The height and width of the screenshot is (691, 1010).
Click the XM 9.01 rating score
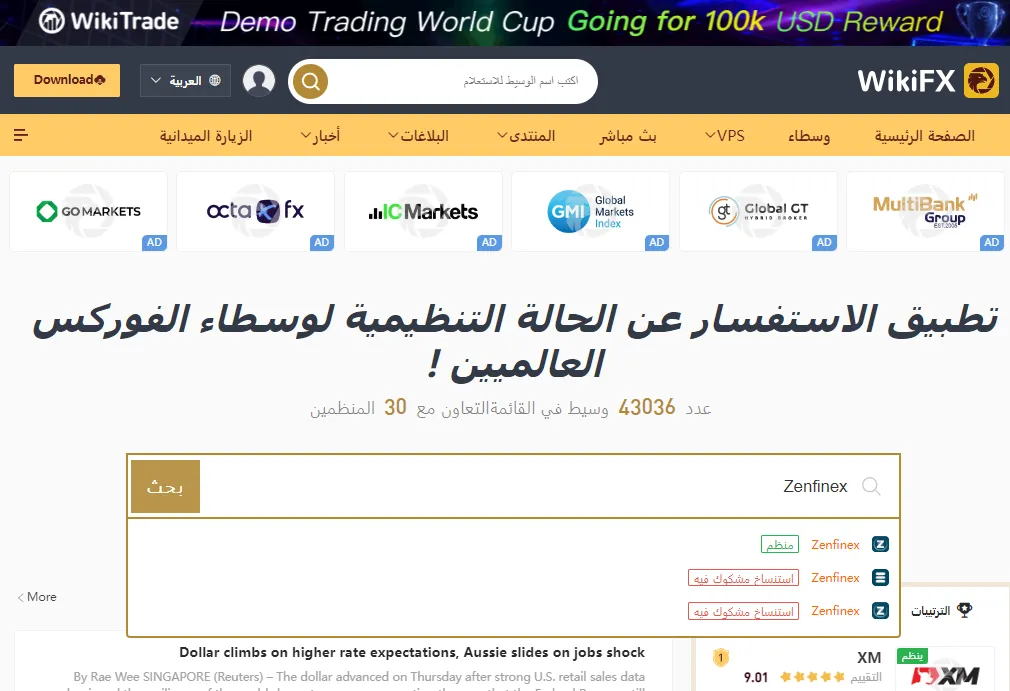(756, 677)
